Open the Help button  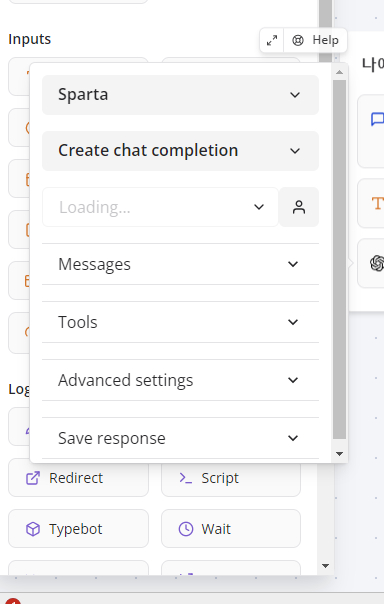coord(315,40)
